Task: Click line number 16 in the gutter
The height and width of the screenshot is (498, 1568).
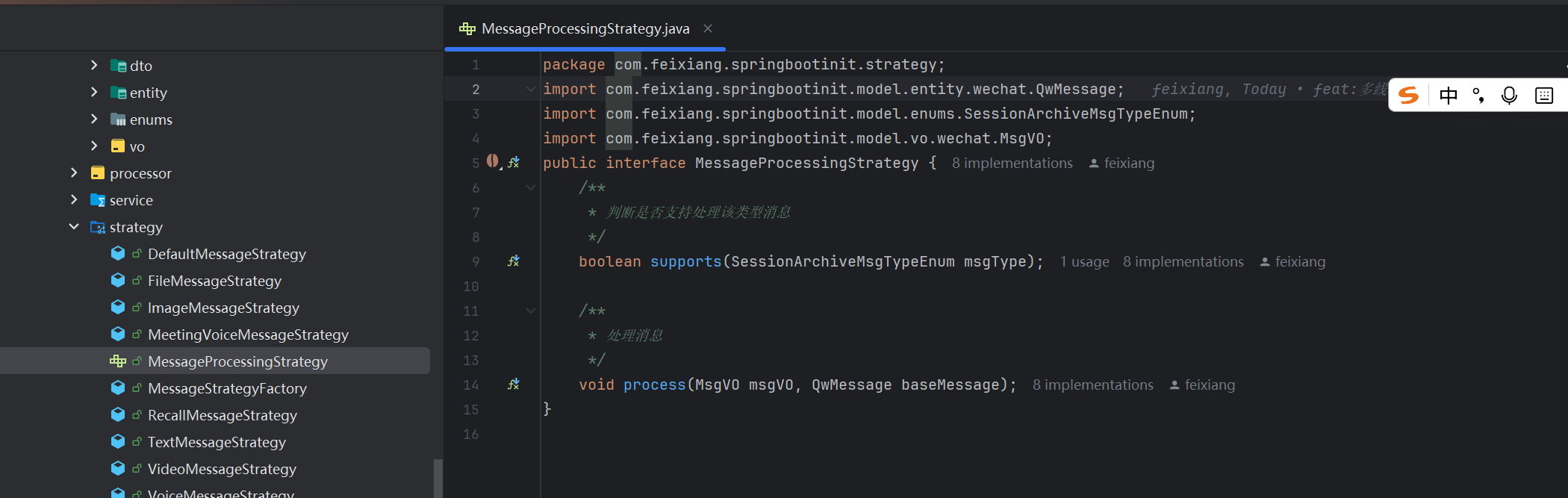Action: [x=470, y=434]
